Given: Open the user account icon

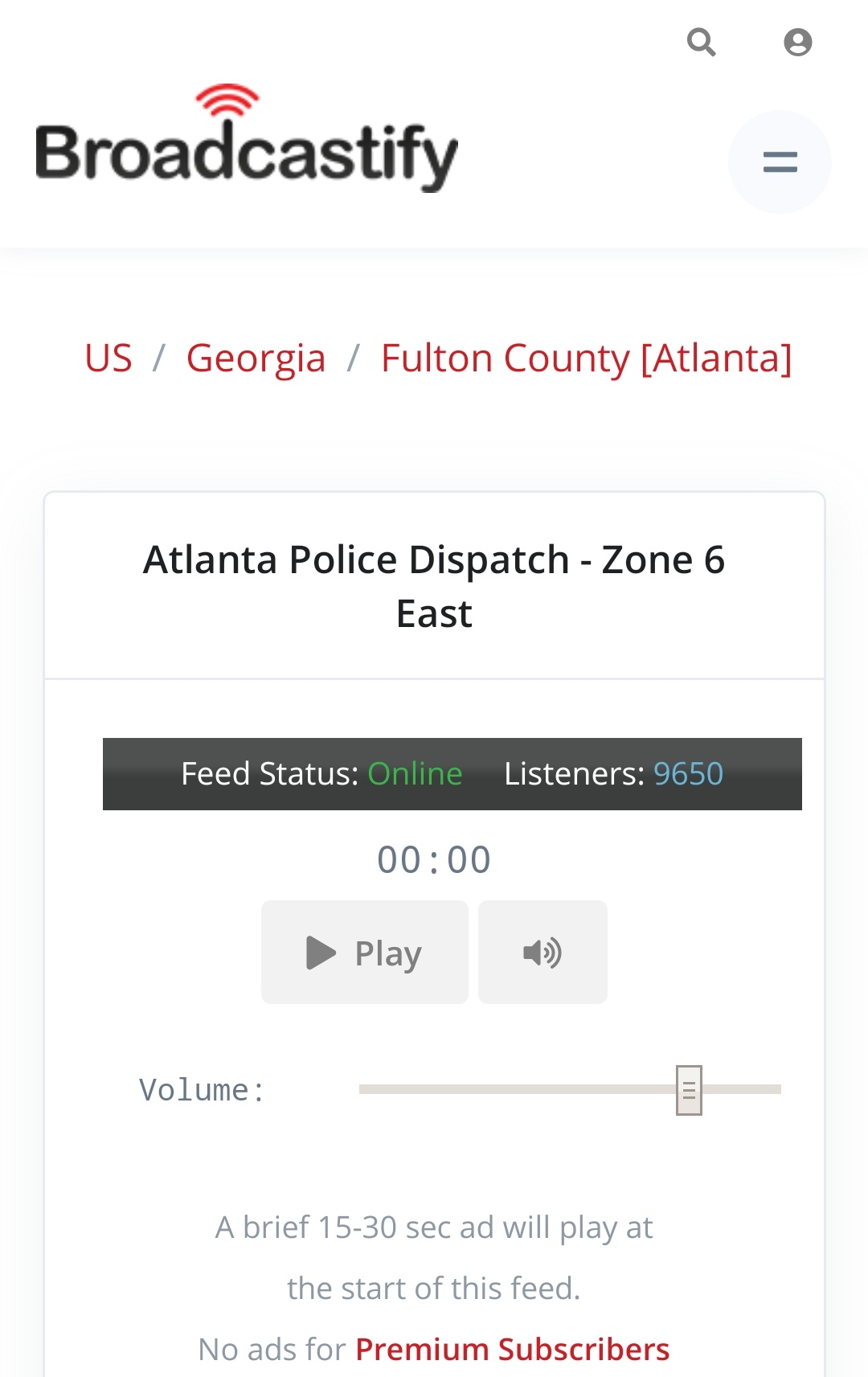Looking at the screenshot, I should [797, 42].
